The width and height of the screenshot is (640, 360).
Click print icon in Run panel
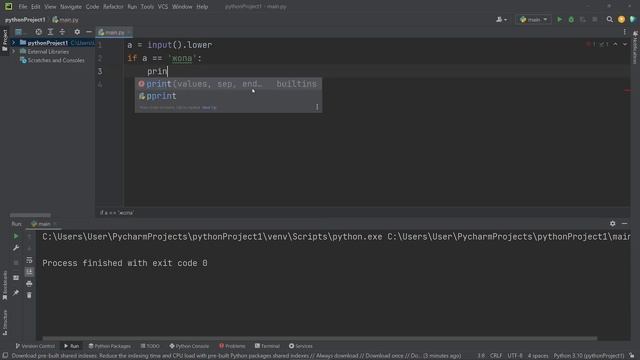point(29,283)
